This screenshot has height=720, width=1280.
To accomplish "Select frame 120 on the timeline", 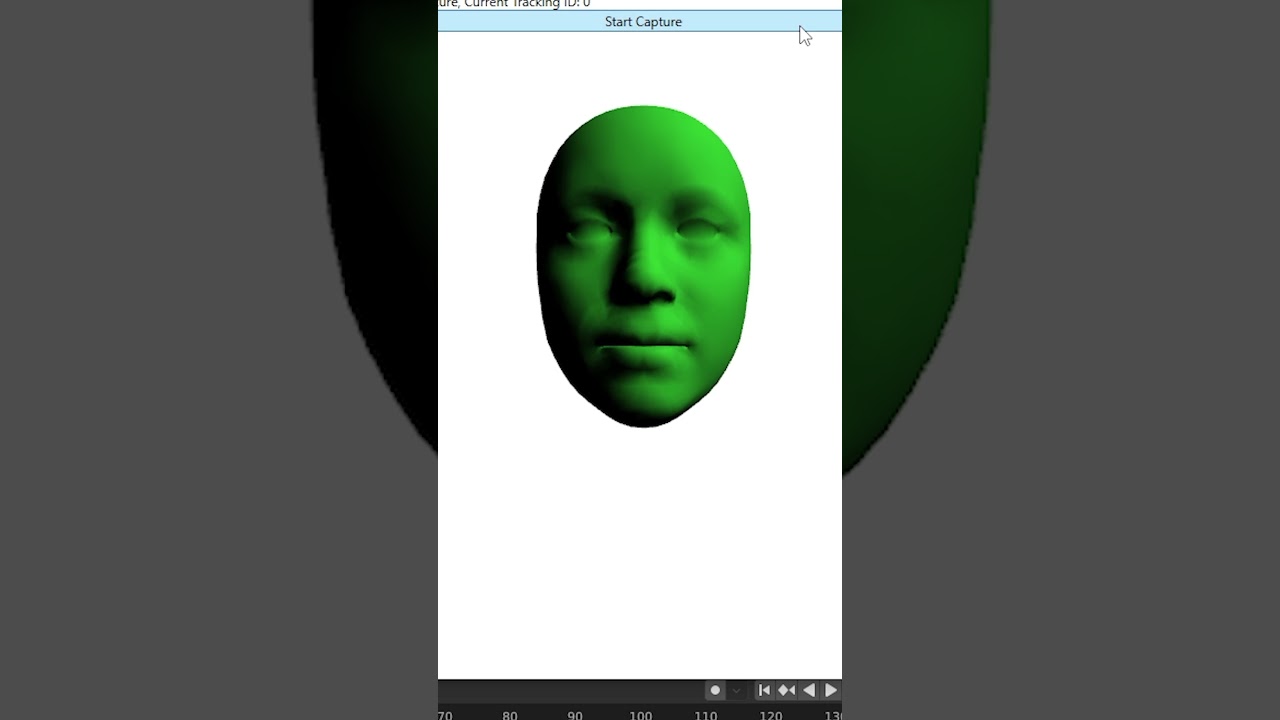I will [x=771, y=715].
